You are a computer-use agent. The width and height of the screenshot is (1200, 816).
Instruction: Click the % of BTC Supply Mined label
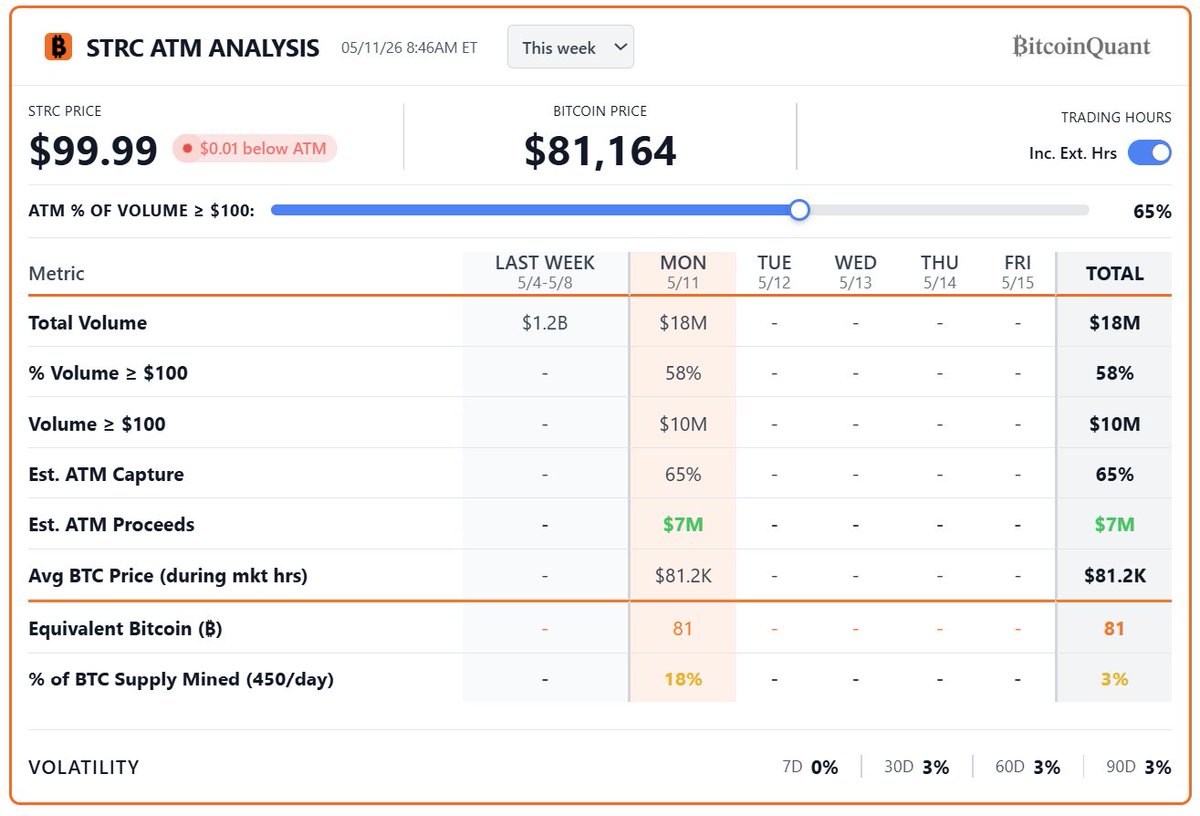181,679
